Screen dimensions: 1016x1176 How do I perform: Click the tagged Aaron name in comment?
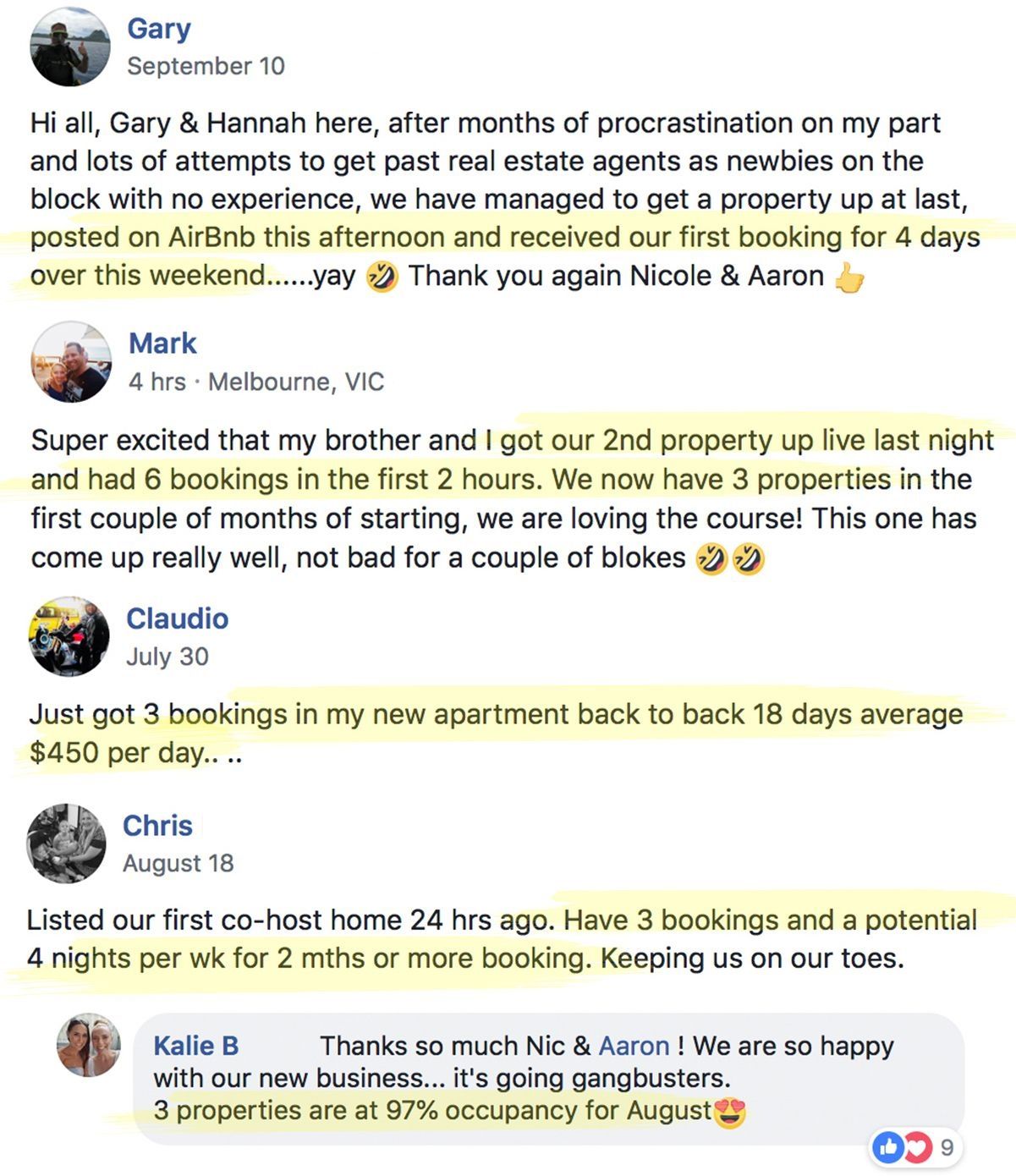point(634,1046)
